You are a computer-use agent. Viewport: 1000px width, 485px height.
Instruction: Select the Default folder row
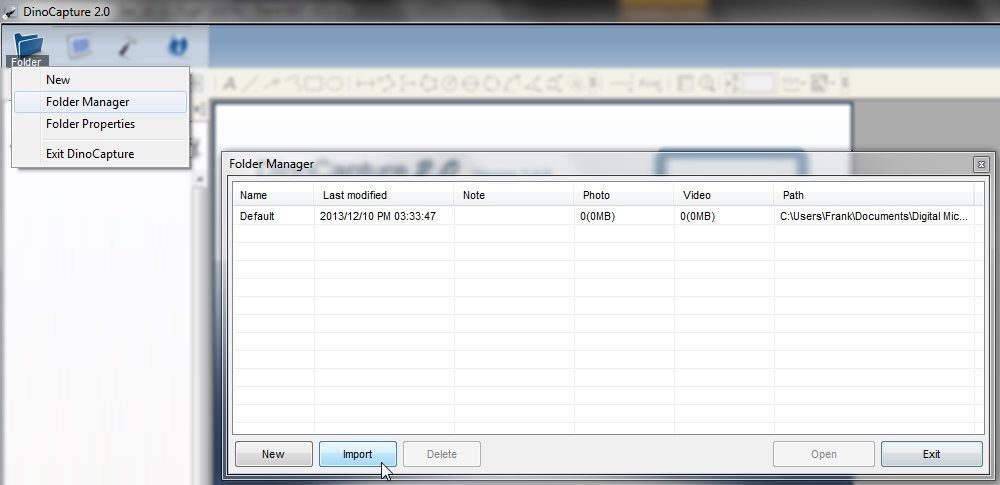tap(257, 216)
